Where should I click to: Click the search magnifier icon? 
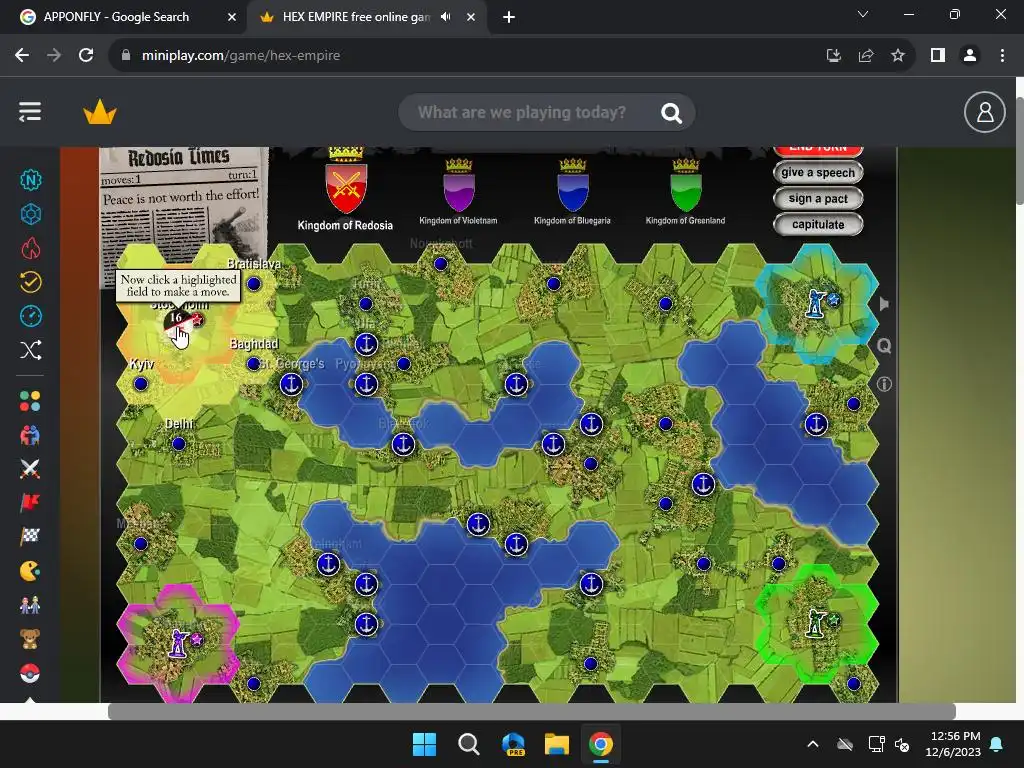pyautogui.click(x=671, y=113)
